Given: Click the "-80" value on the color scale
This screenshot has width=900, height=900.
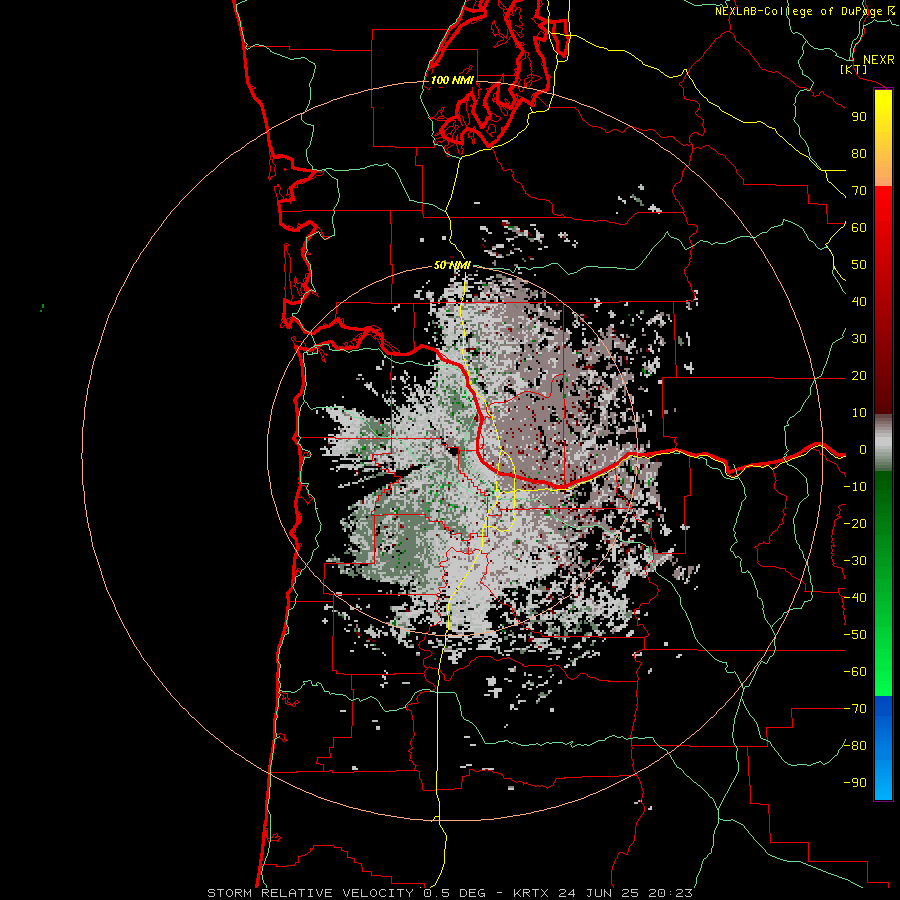Looking at the screenshot, I should point(855,746).
